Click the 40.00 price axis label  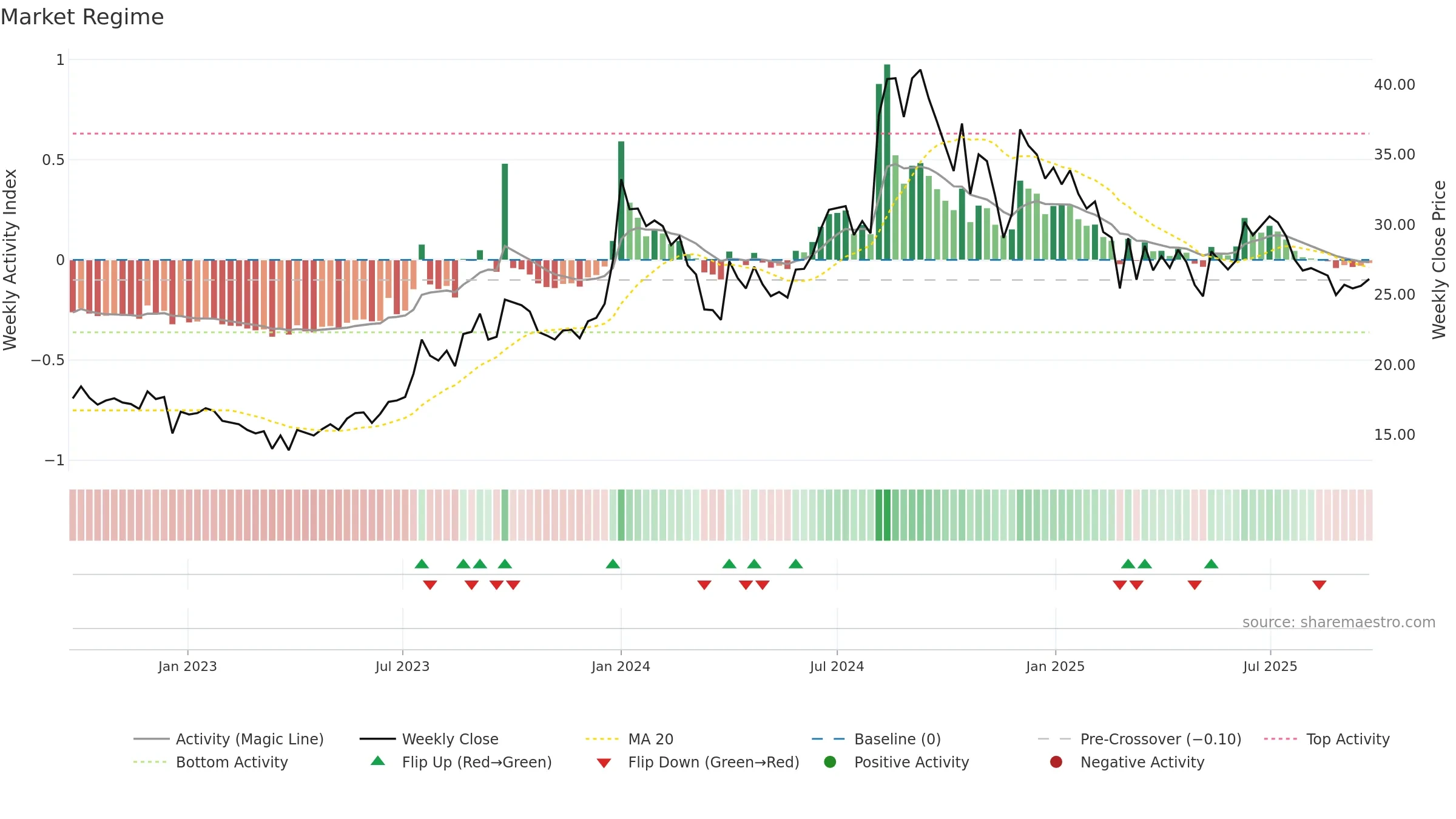tap(1394, 85)
